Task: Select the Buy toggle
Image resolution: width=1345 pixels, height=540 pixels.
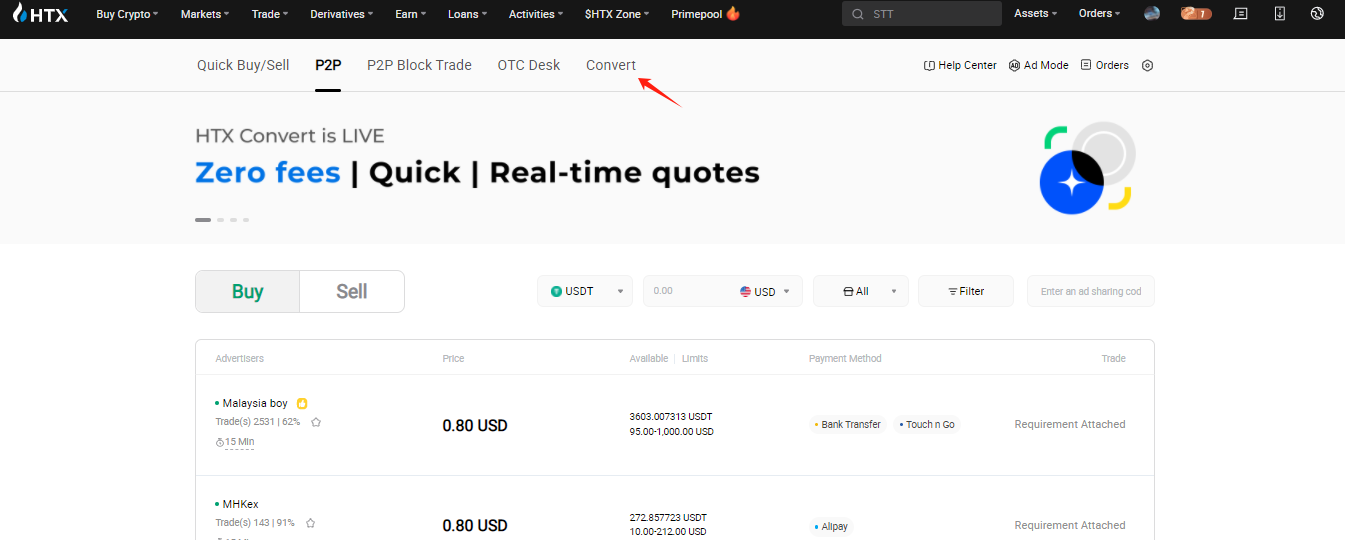Action: point(247,291)
